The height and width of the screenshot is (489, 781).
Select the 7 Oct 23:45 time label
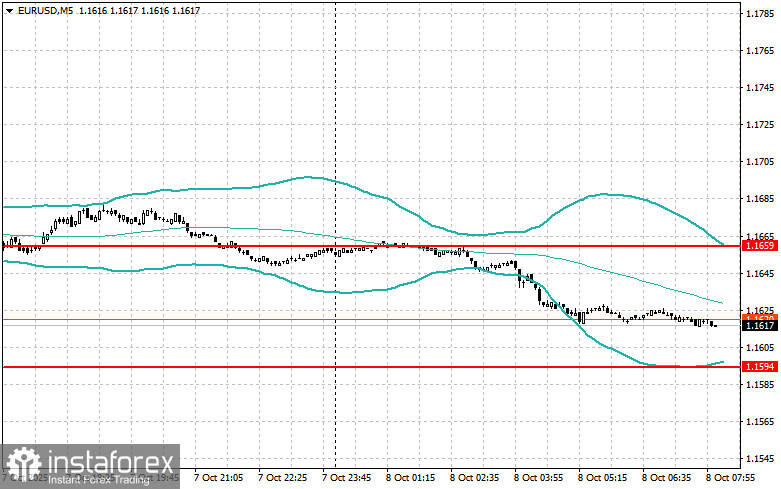point(346,478)
